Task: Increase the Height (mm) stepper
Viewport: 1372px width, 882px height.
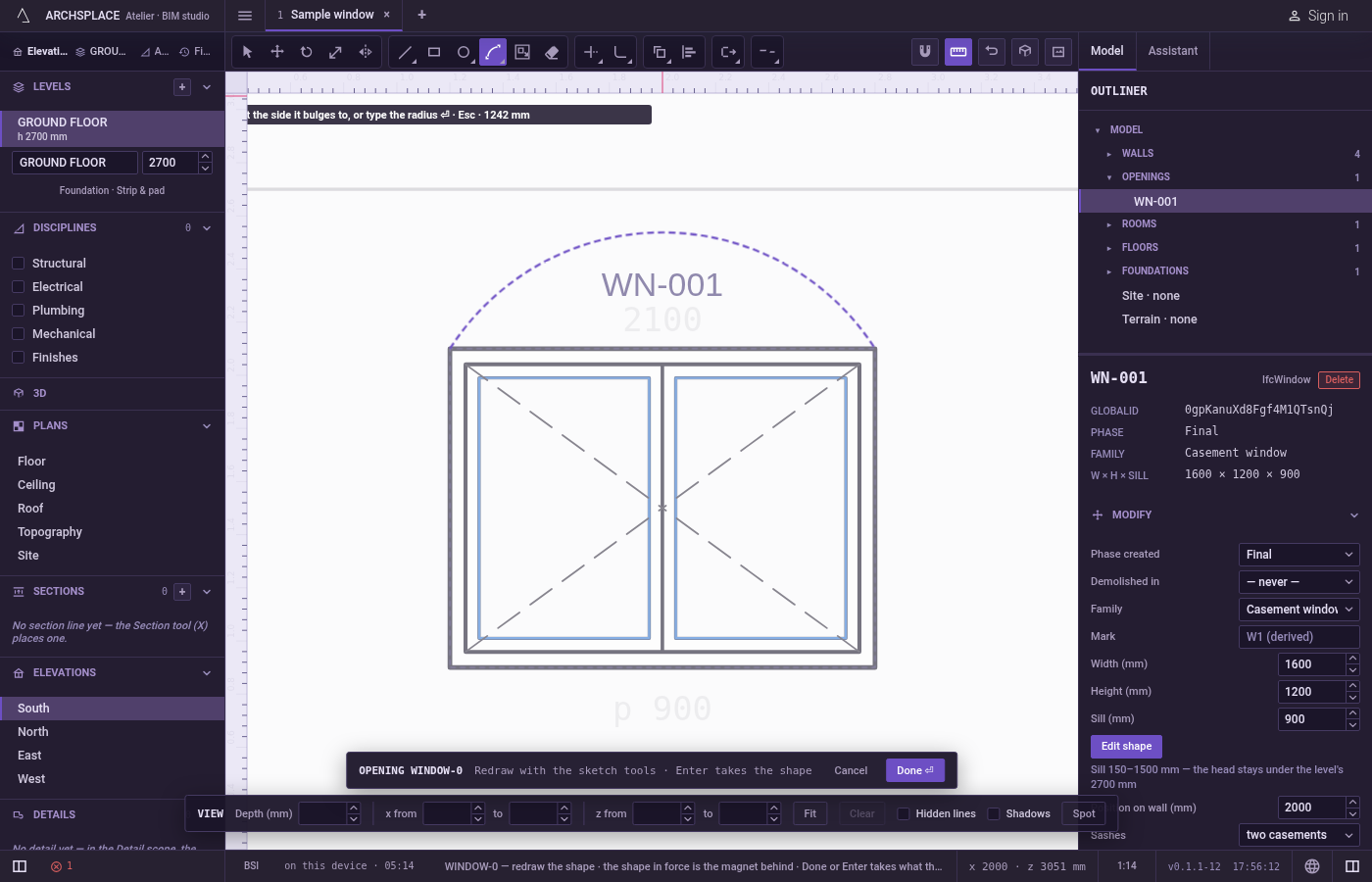Action: click(1353, 686)
